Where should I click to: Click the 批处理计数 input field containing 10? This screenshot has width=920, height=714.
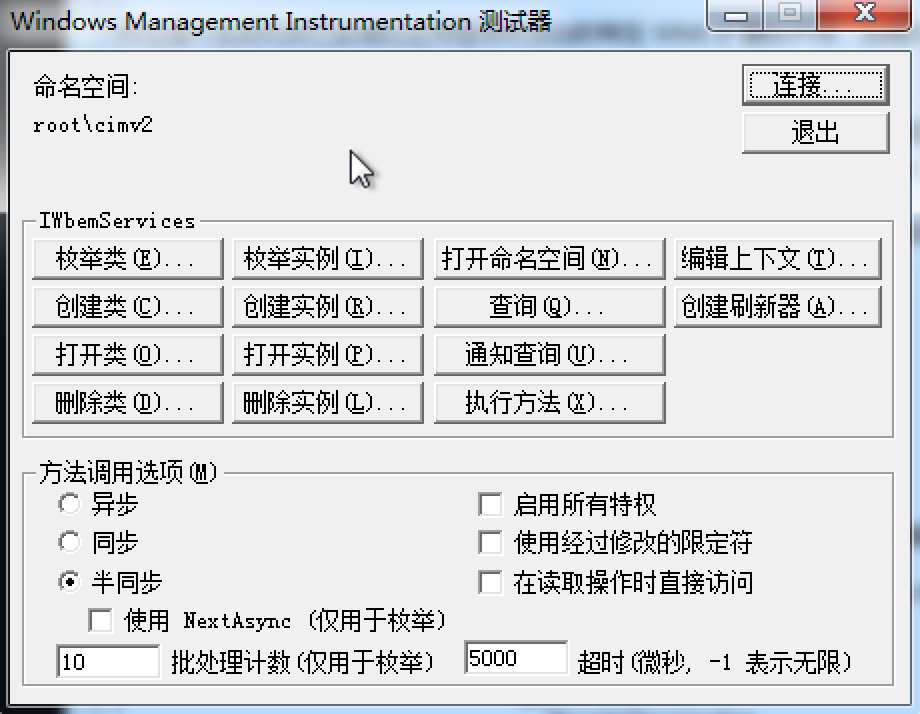[109, 661]
